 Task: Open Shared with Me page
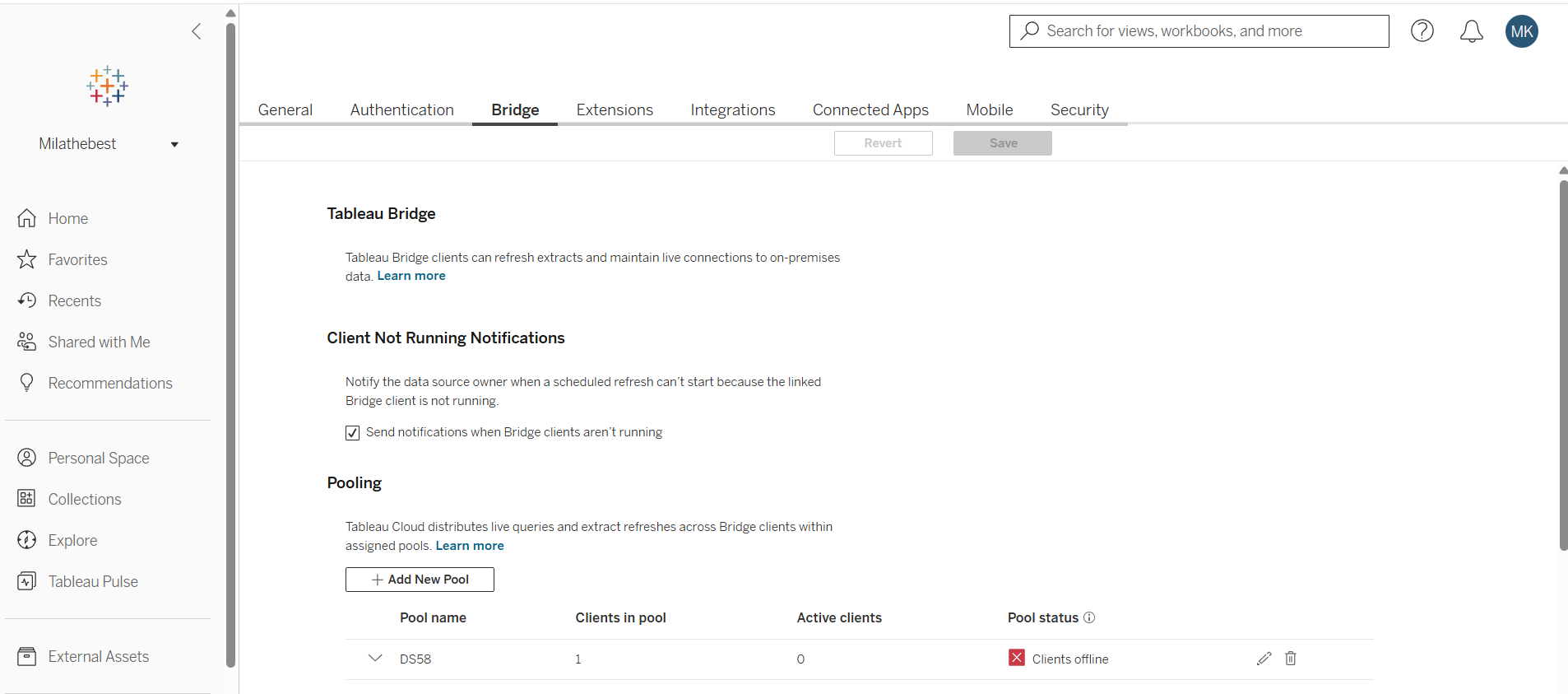pyautogui.click(x=100, y=342)
